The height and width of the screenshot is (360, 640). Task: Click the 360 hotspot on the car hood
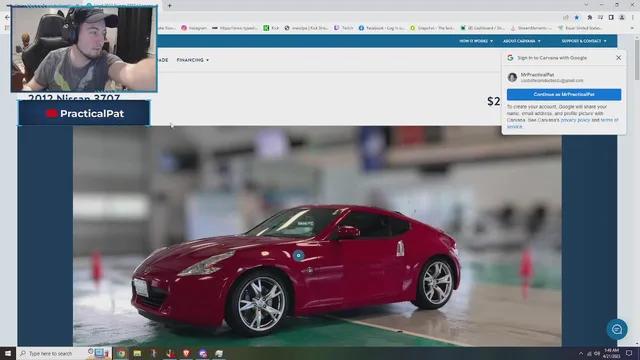pos(298,256)
